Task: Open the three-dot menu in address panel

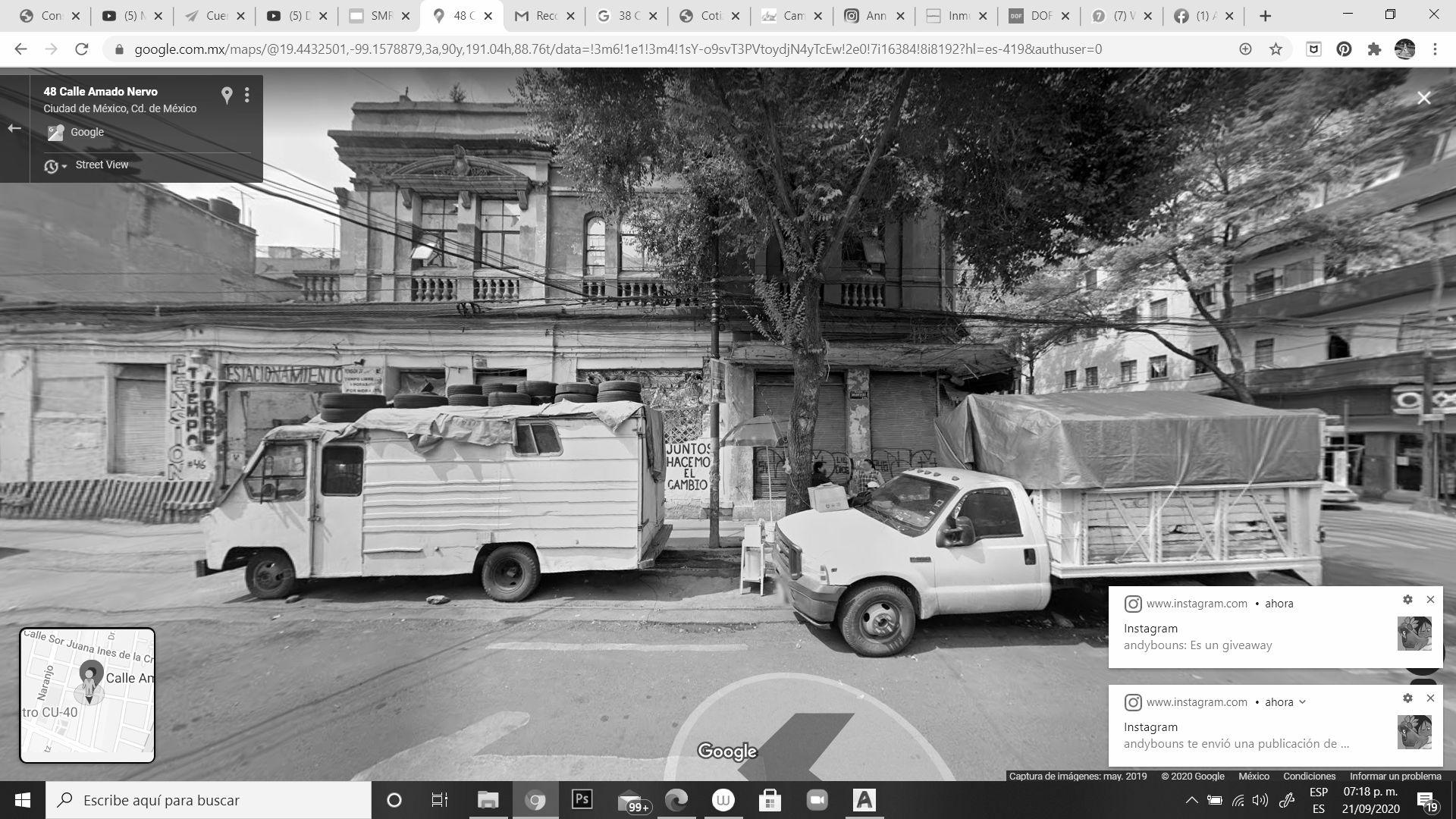Action: coord(246,95)
